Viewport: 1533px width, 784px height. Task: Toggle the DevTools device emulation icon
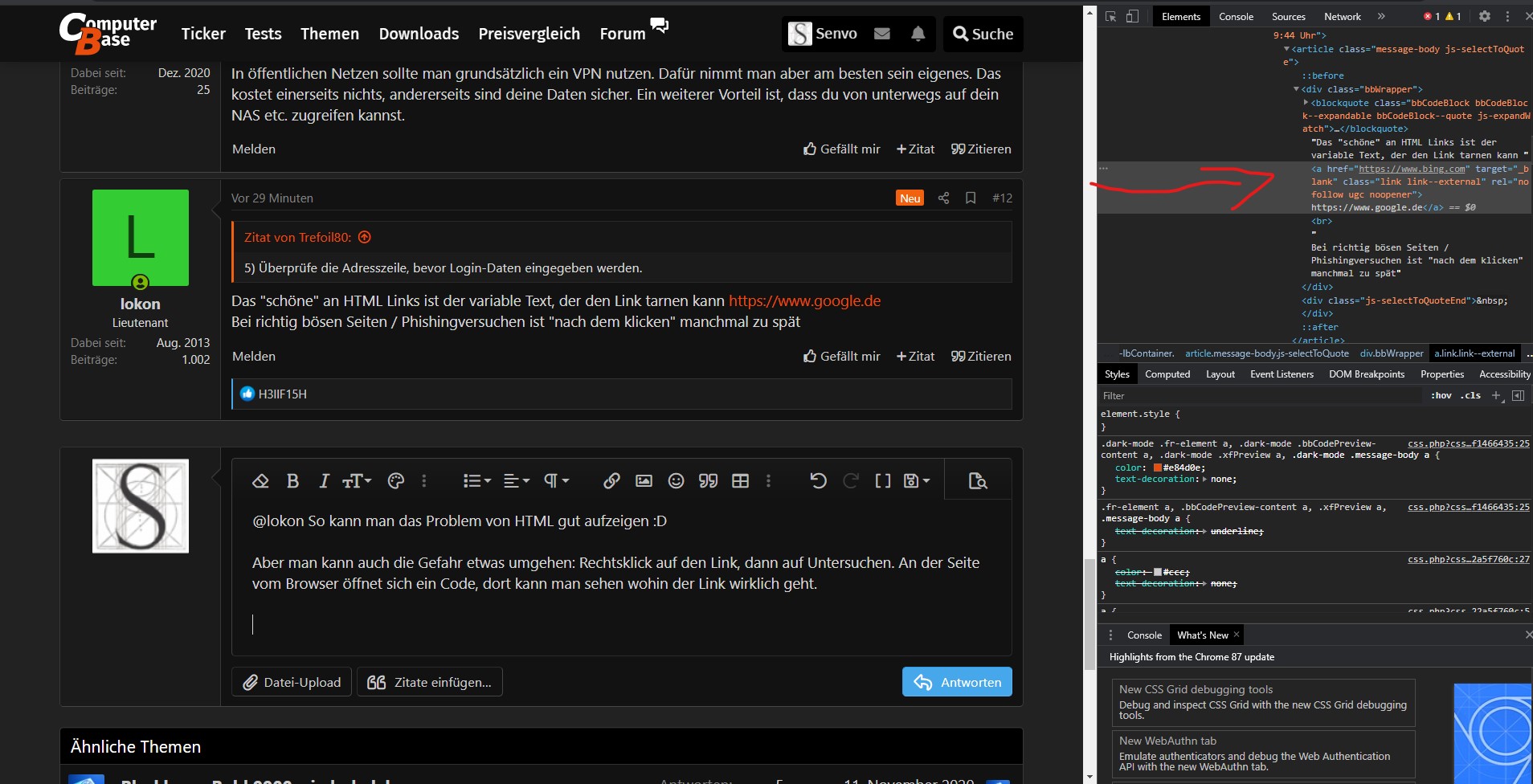coord(1133,16)
